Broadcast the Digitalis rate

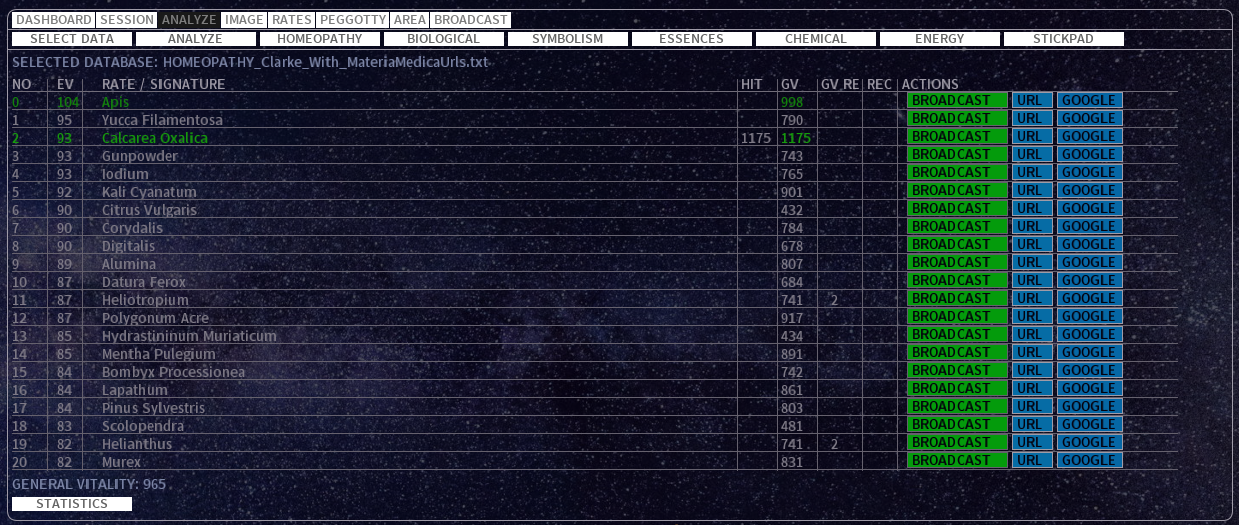tap(957, 244)
